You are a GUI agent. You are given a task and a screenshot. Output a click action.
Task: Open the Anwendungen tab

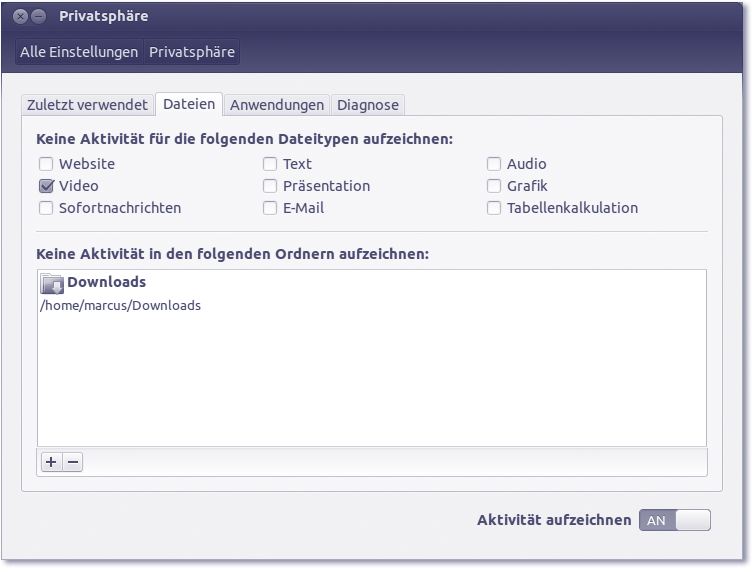pyautogui.click(x=277, y=105)
